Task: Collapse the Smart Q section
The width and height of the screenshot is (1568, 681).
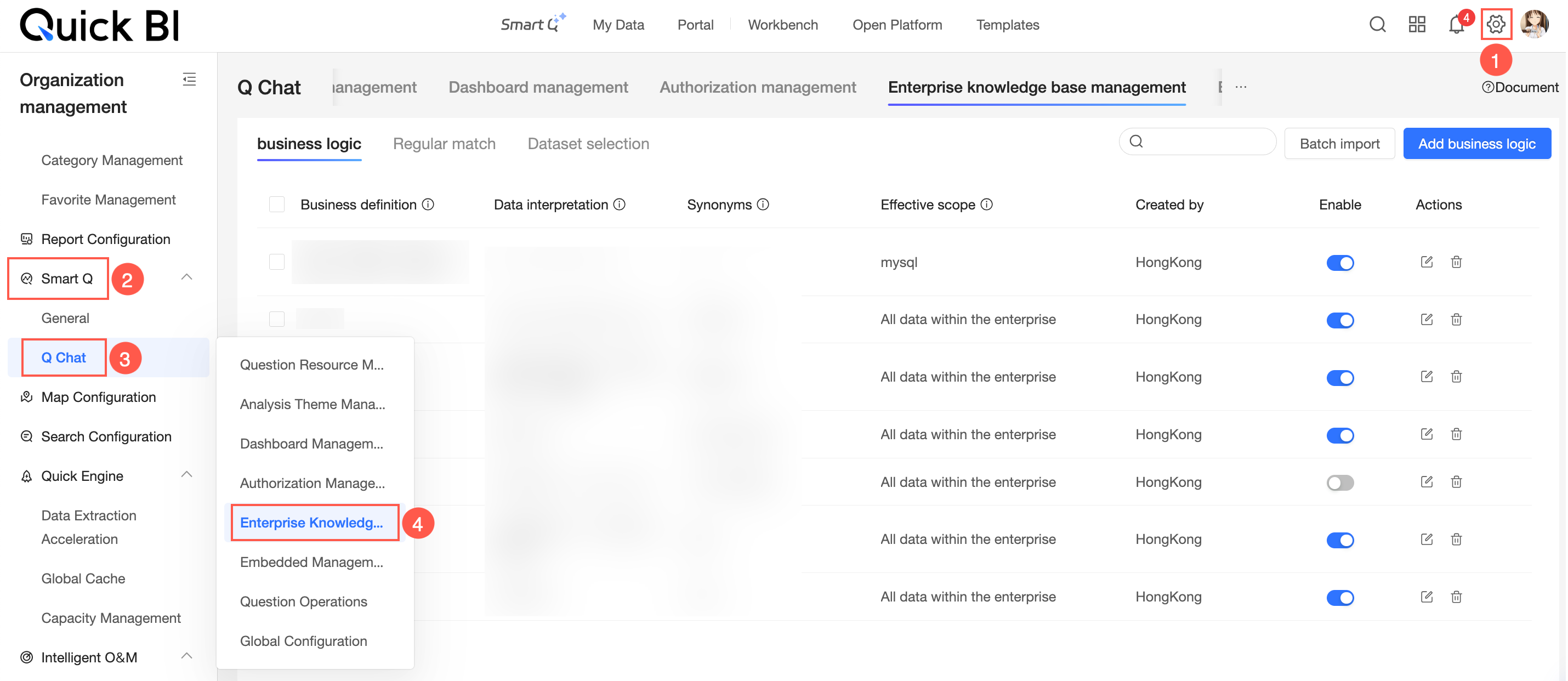Action: [x=187, y=277]
